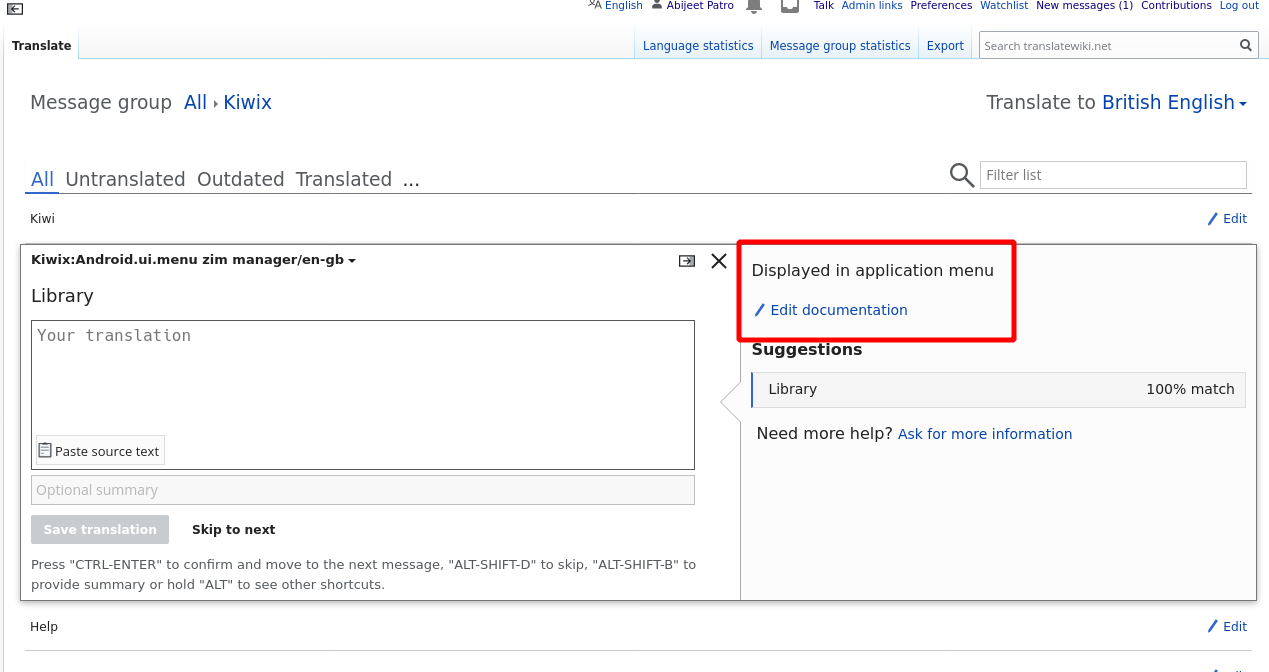
Task: Select the Library suggestion with 100% match
Action: click(x=999, y=389)
